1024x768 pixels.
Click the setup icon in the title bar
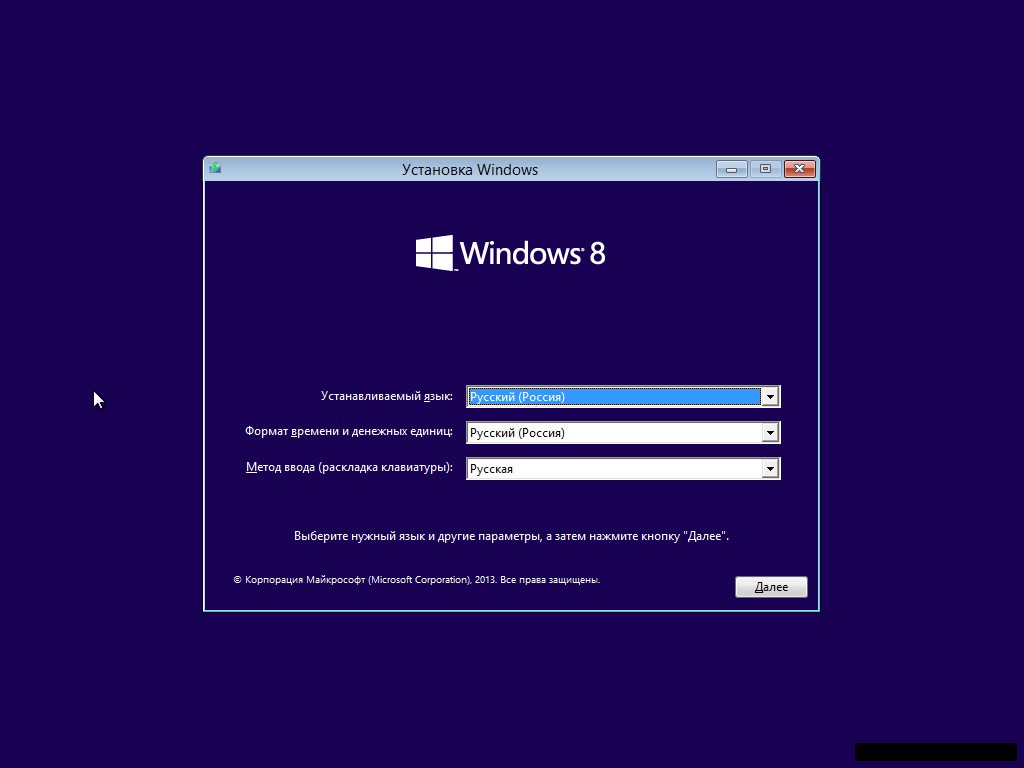pyautogui.click(x=215, y=169)
